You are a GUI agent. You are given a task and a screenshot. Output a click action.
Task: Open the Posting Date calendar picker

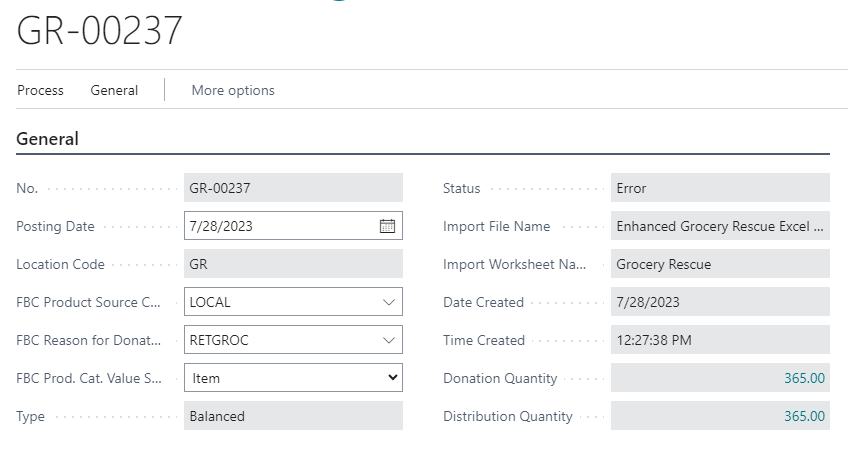[x=388, y=226]
